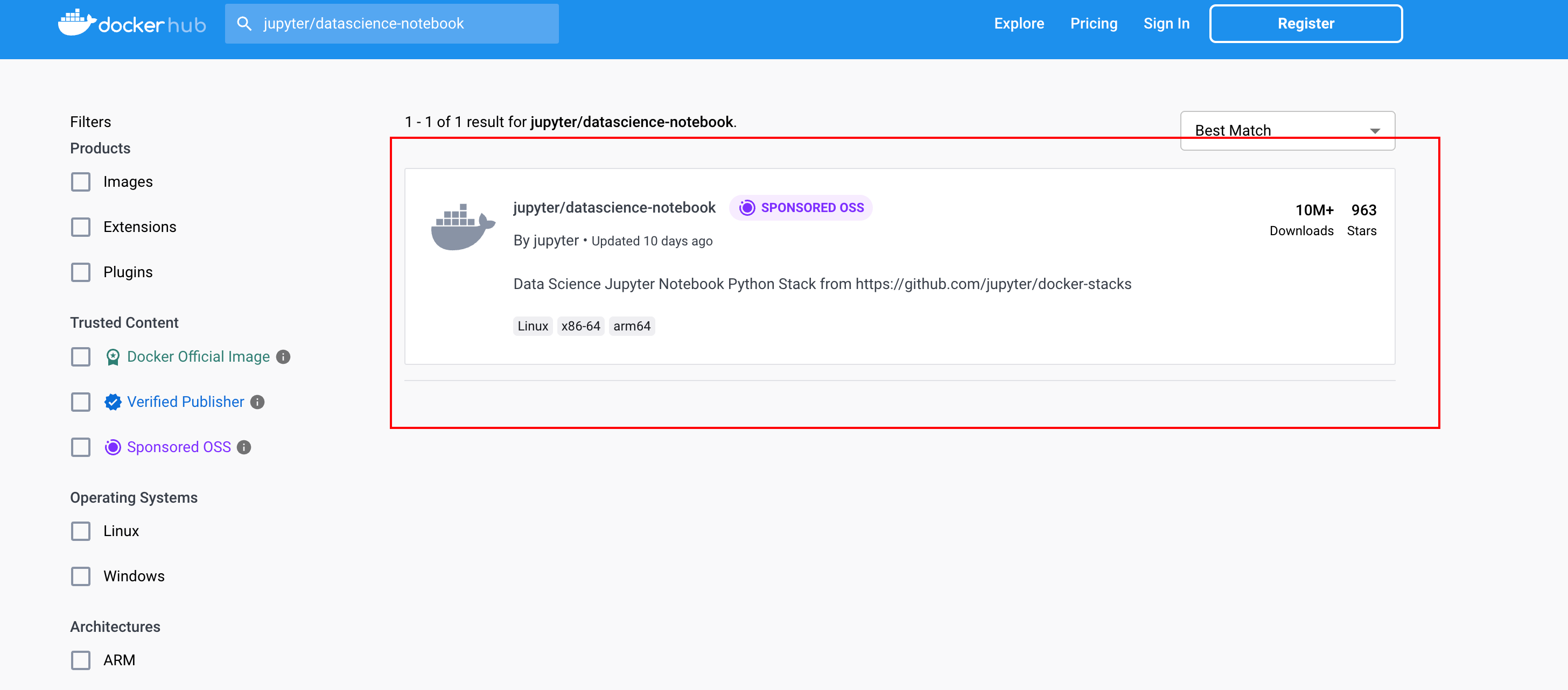
Task: Go to Explore in the top navigation
Action: click(1019, 24)
